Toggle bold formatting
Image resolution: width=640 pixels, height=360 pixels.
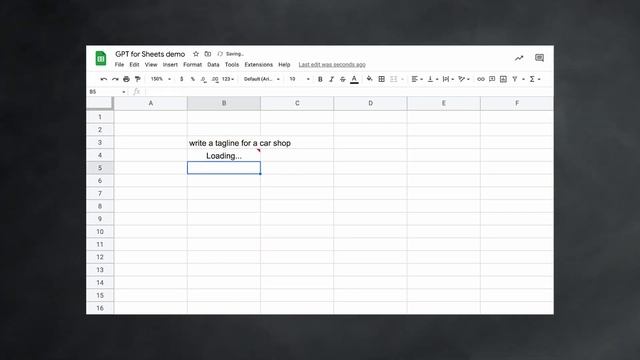pyautogui.click(x=320, y=79)
